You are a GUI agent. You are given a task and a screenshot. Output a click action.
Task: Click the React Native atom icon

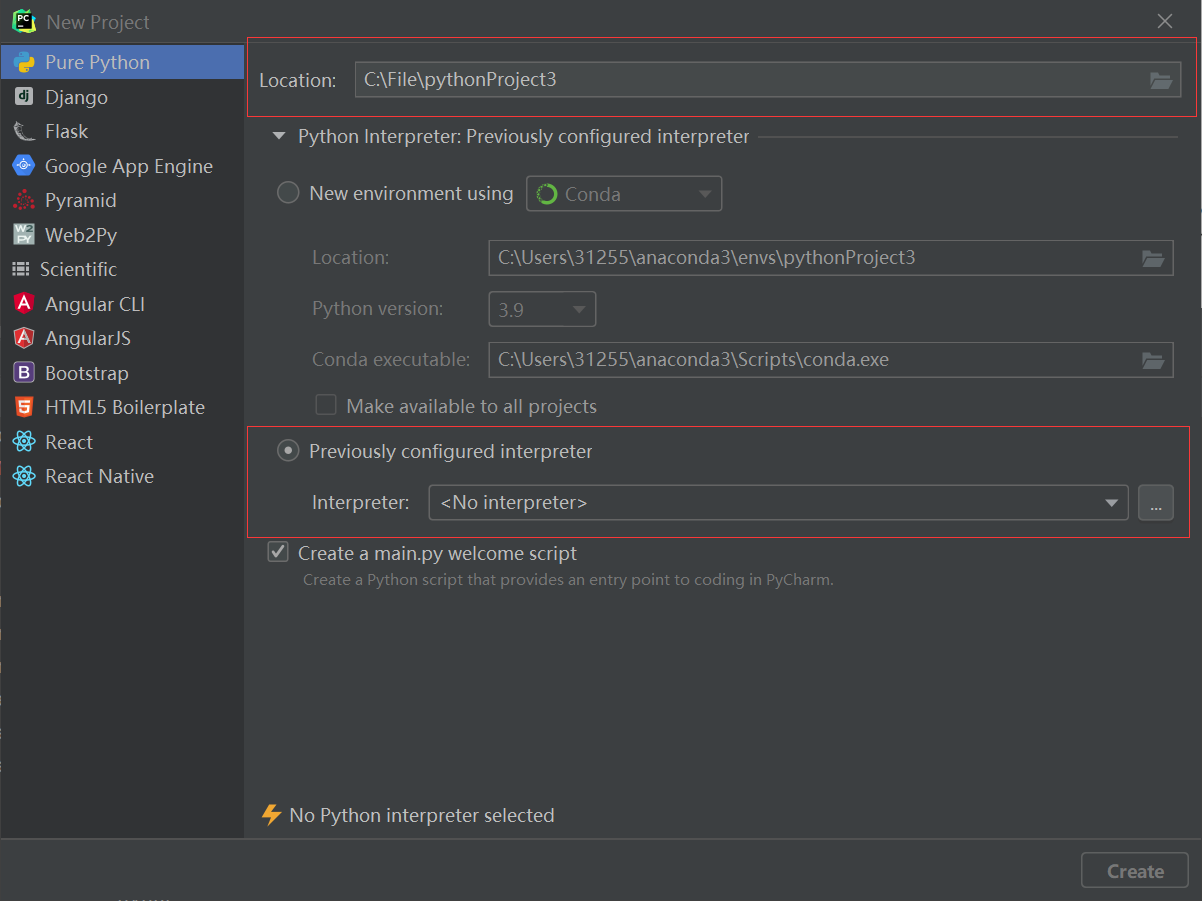[24, 476]
